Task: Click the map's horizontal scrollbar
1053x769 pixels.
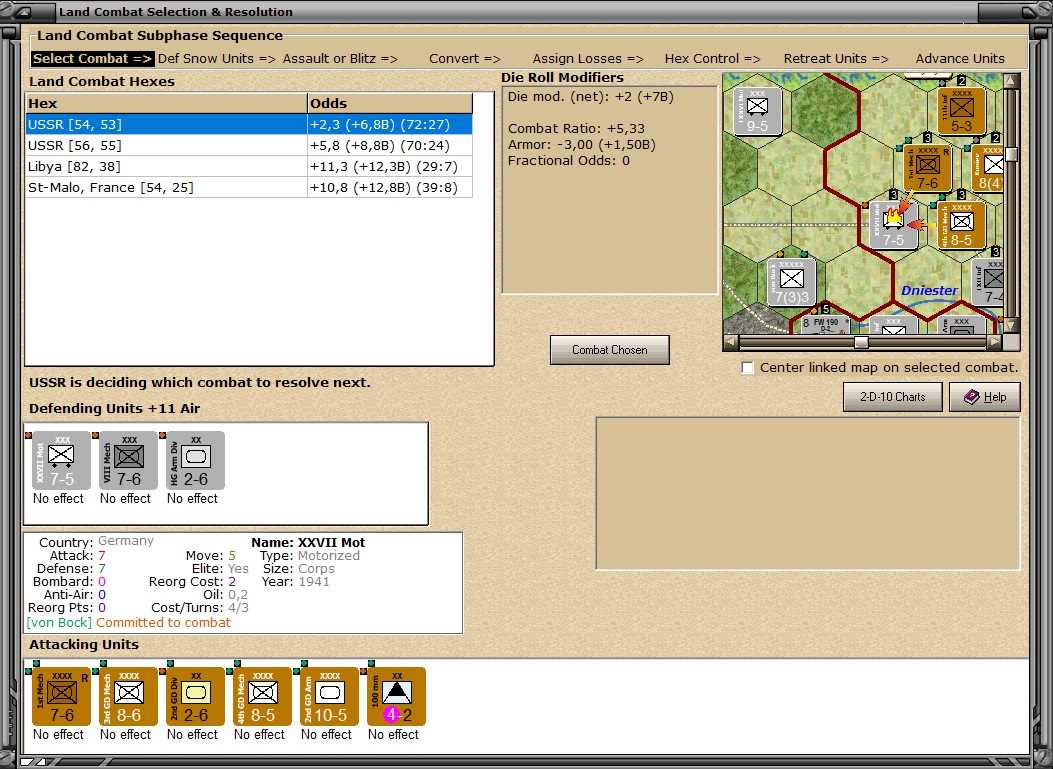Action: click(x=860, y=342)
